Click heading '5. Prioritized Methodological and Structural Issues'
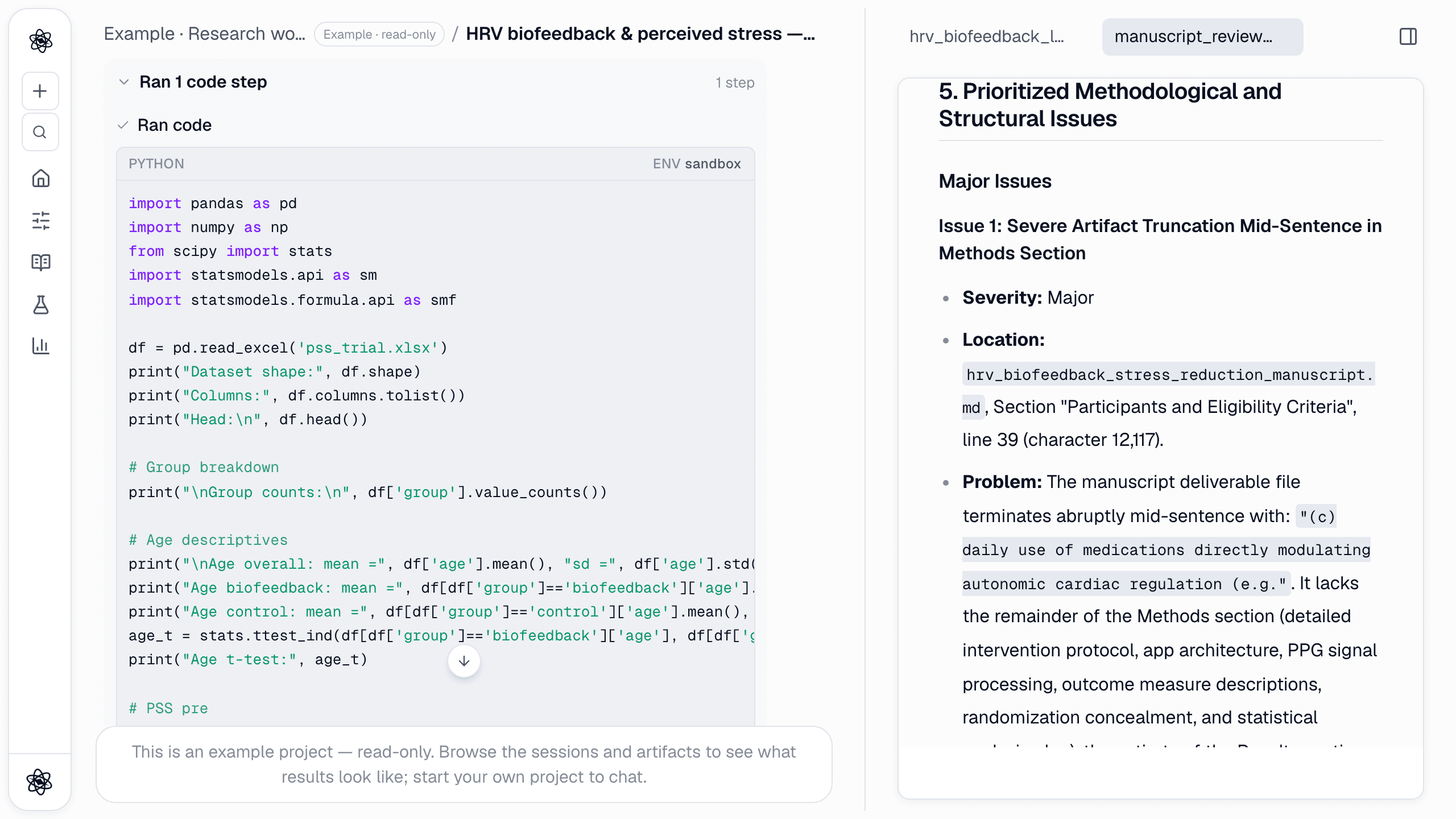The width and height of the screenshot is (1456, 819). (1110, 105)
